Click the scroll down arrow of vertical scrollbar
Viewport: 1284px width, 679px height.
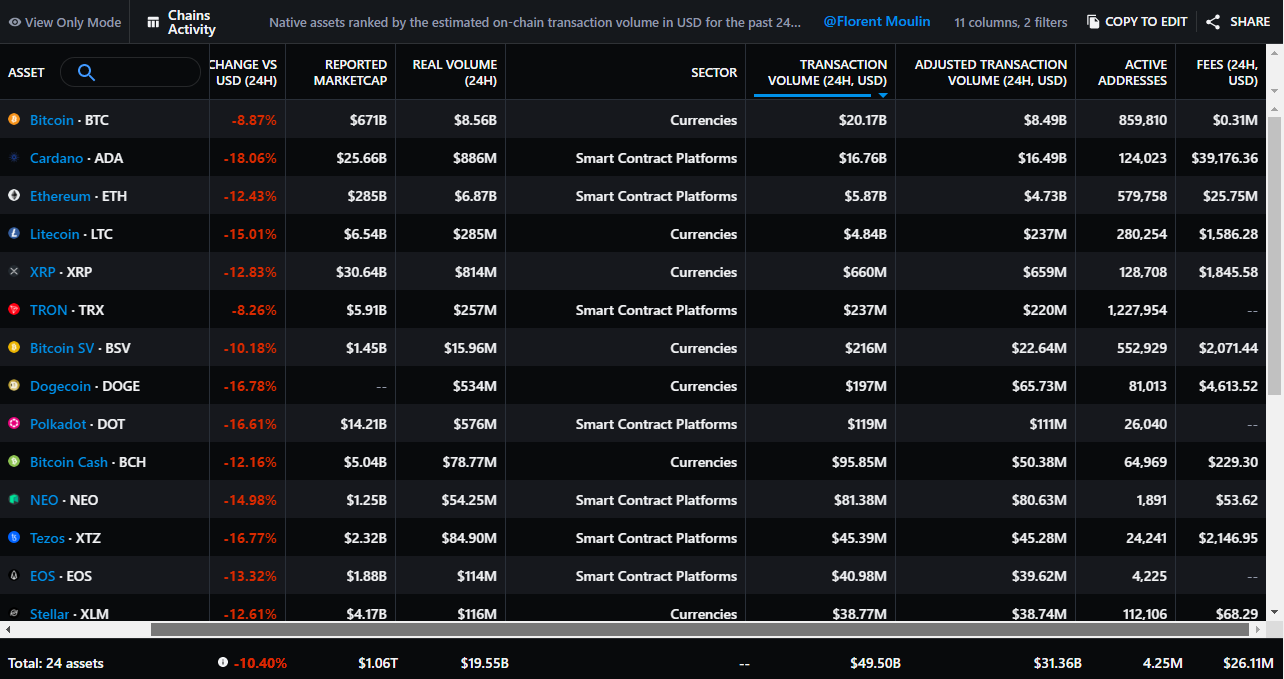click(1275, 611)
